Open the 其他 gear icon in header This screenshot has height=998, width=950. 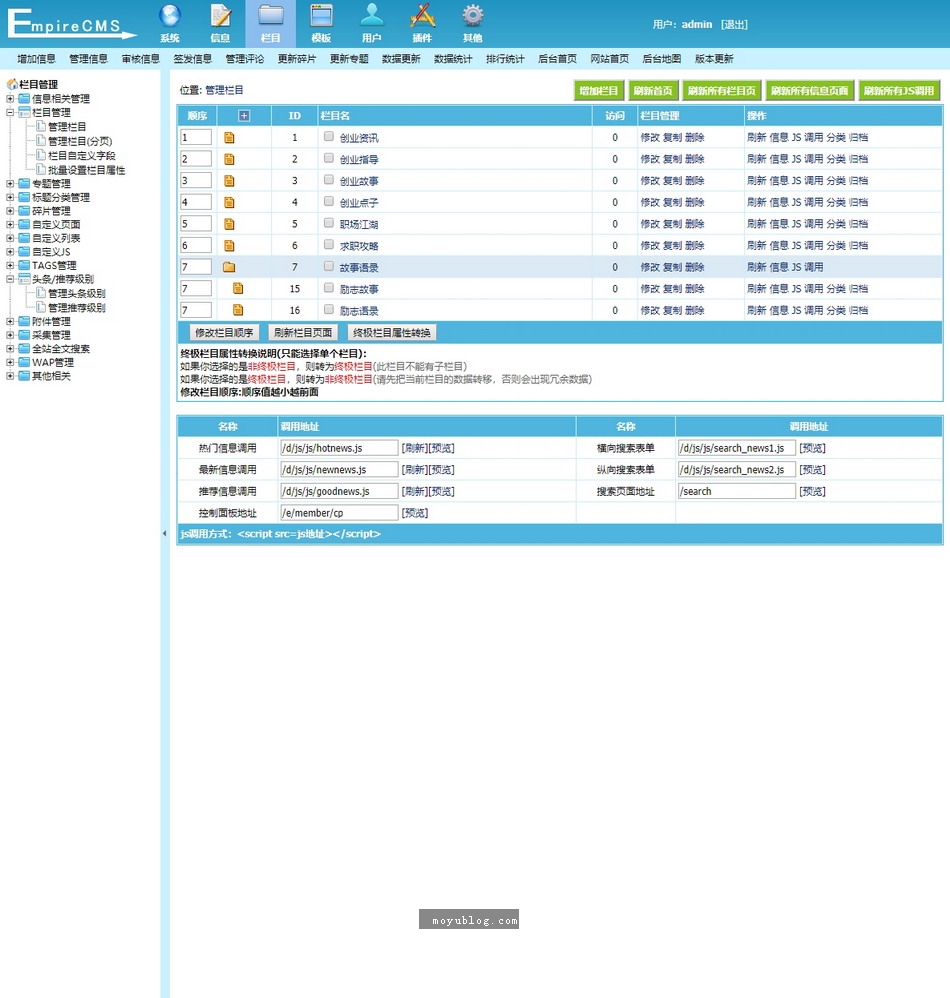pos(472,17)
